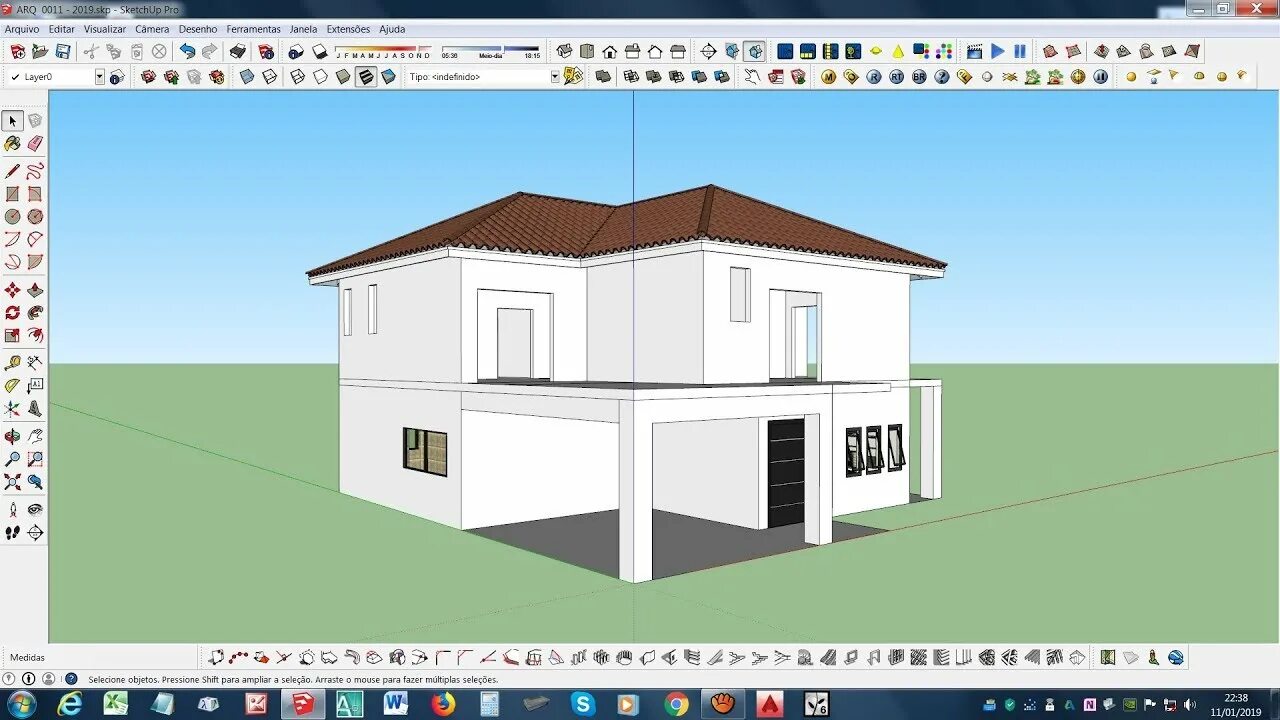The image size is (1280, 720).
Task: Activate the Paint Bucket tool
Action: (x=13, y=144)
